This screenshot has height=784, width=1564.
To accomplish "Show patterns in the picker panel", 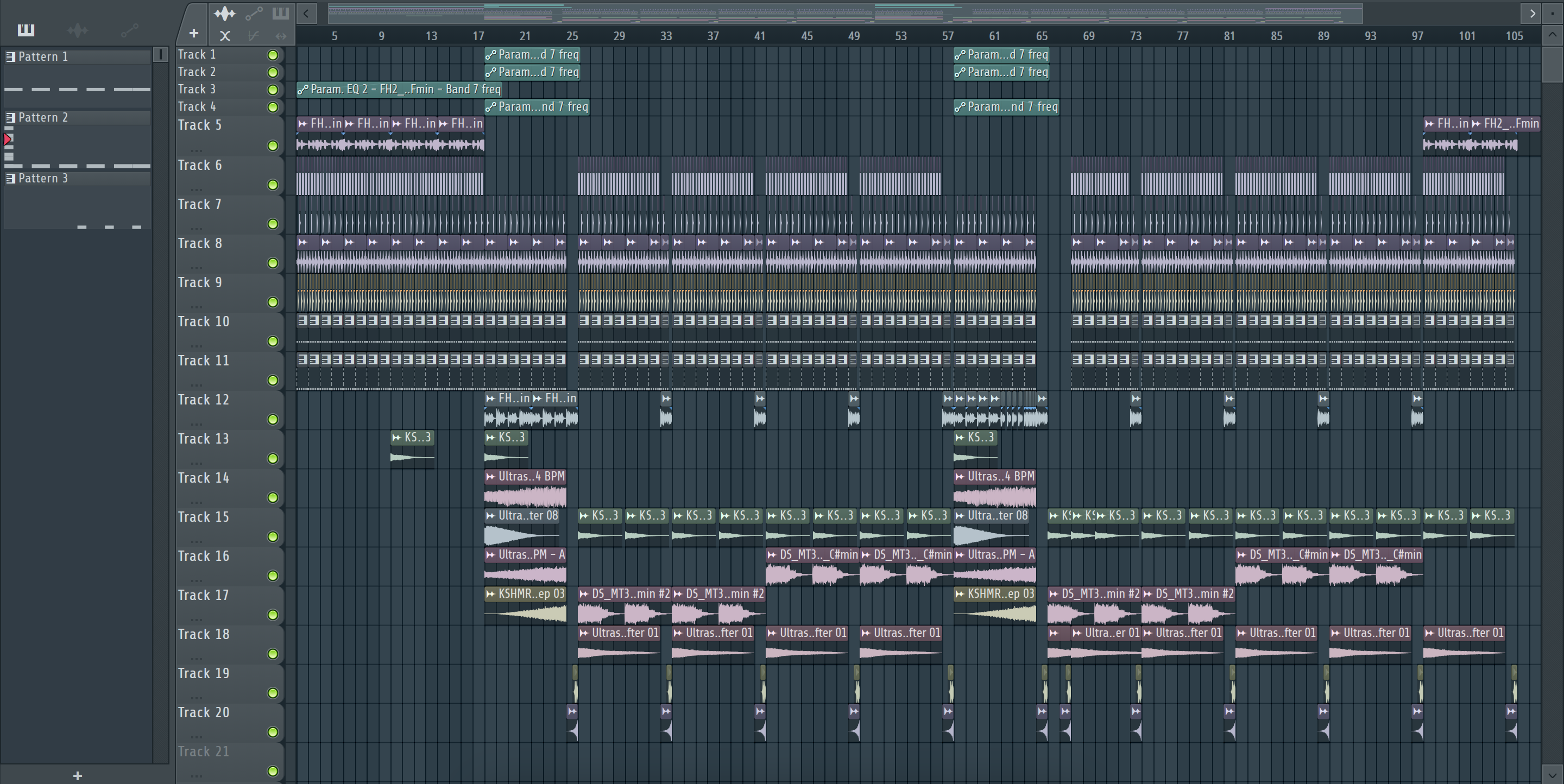I will tap(26, 30).
